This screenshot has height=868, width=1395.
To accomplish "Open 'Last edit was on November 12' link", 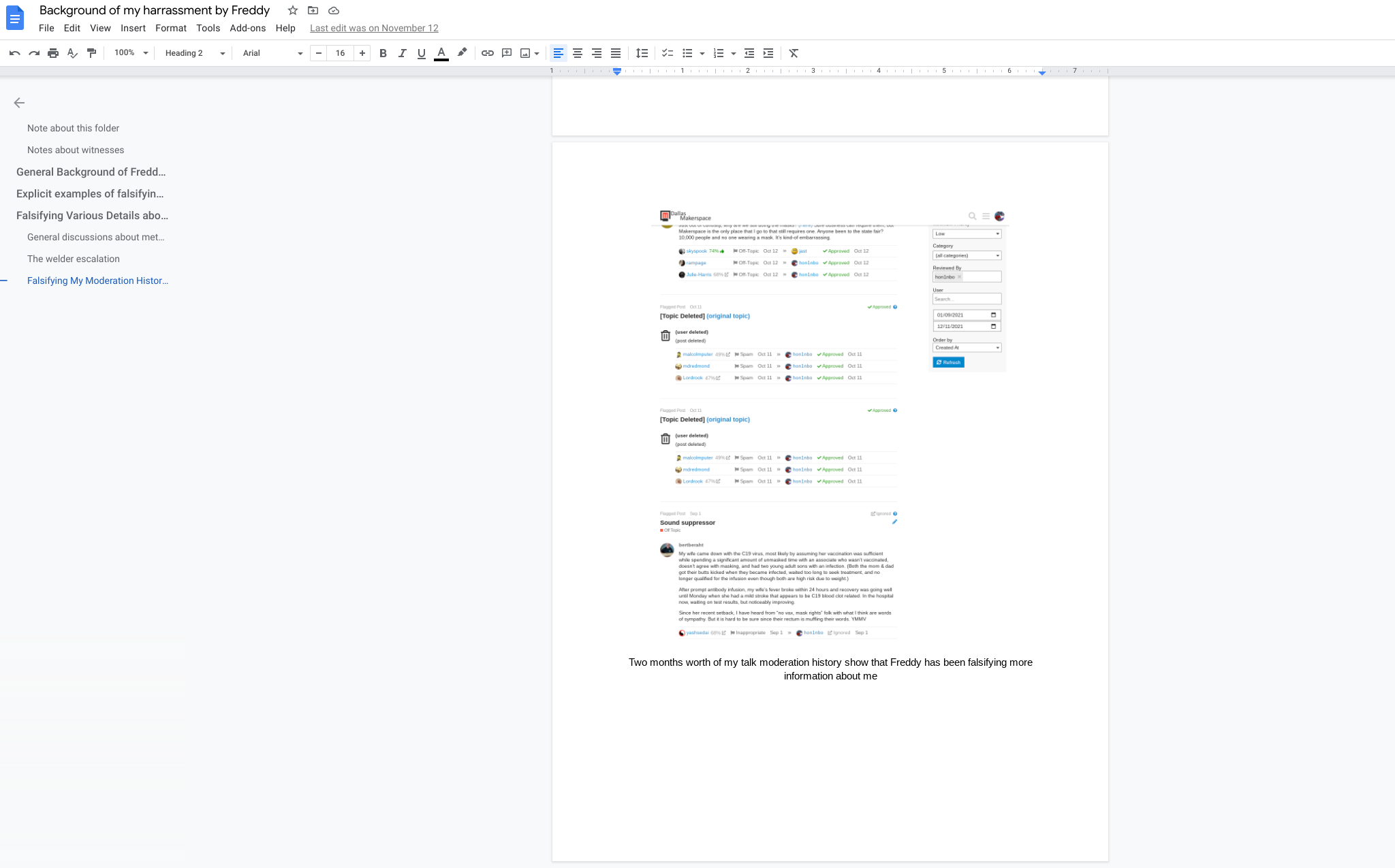I will tap(374, 28).
